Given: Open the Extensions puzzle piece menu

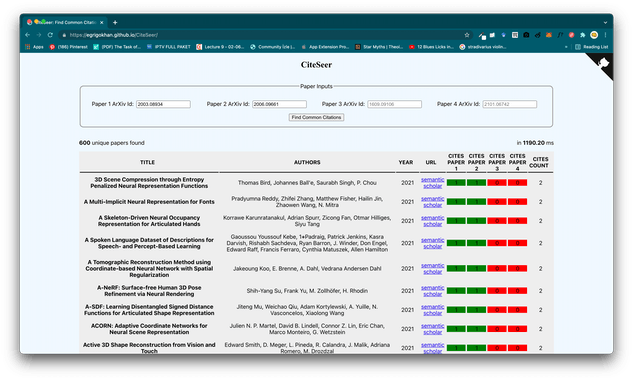Looking at the screenshot, I should [583, 35].
